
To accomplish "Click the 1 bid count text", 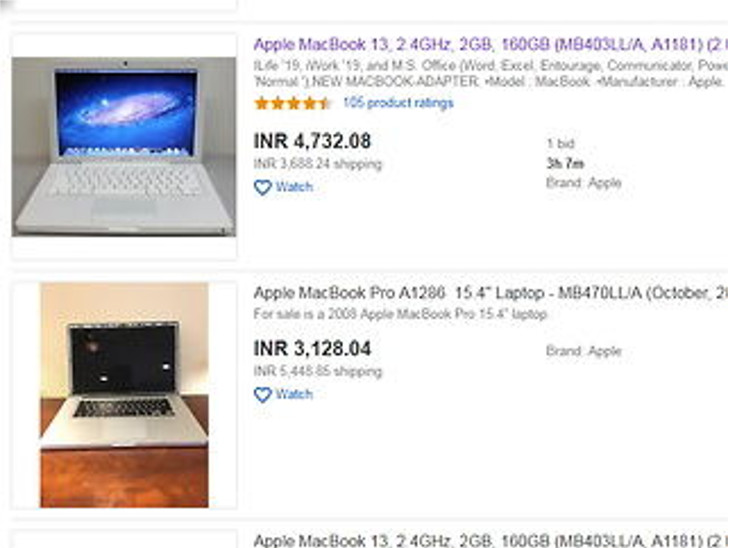I will click(x=561, y=143).
